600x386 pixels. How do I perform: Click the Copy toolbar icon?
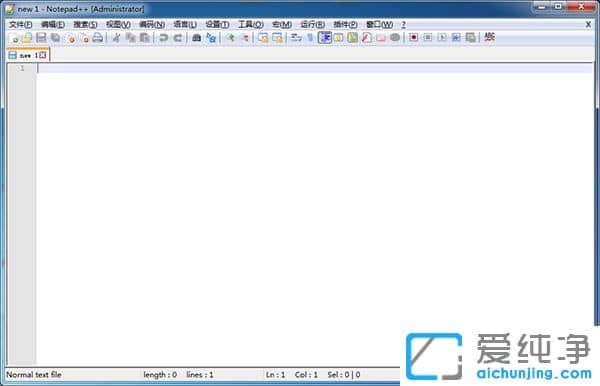pyautogui.click(x=131, y=37)
